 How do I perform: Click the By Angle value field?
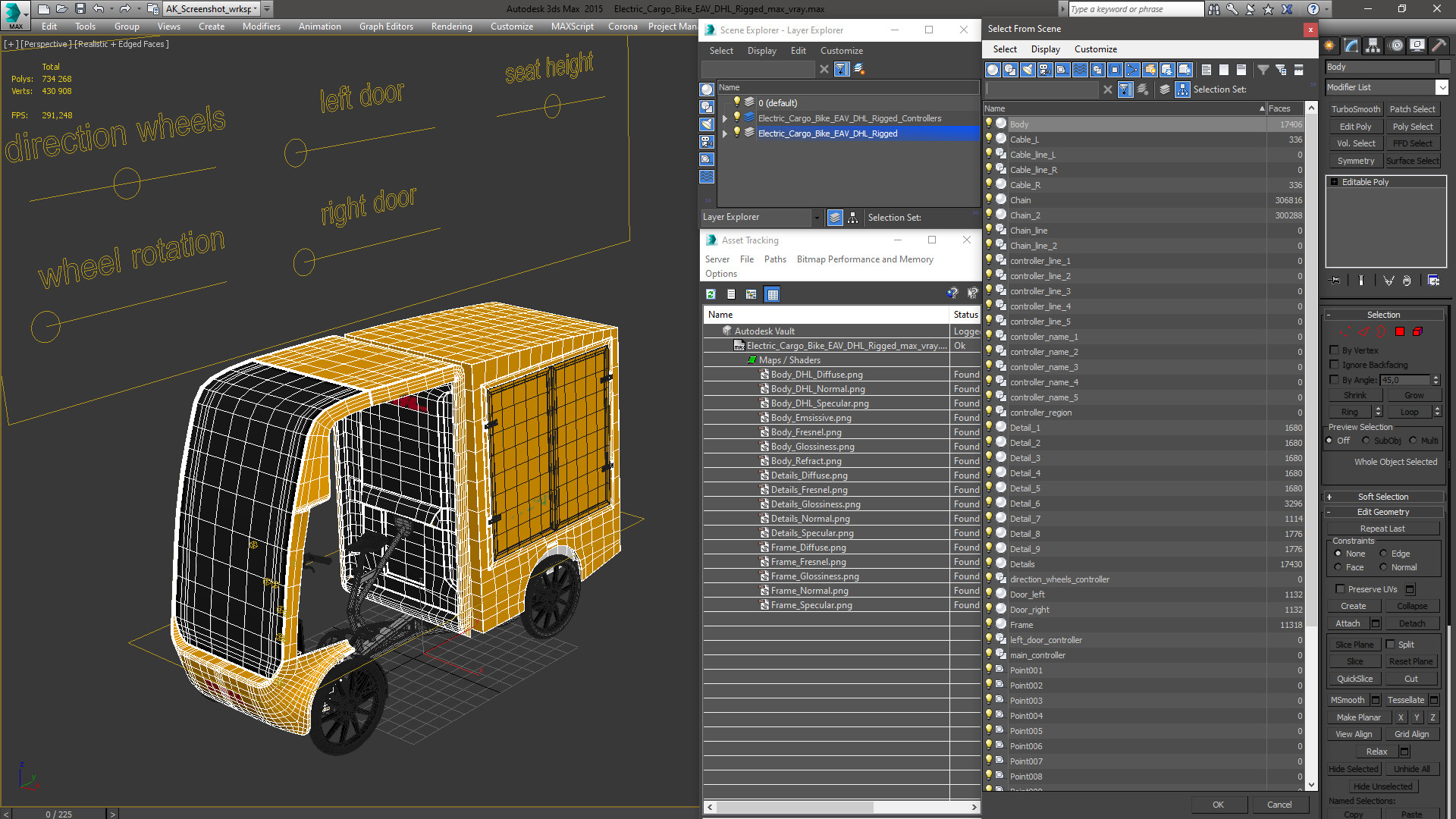tap(1404, 380)
